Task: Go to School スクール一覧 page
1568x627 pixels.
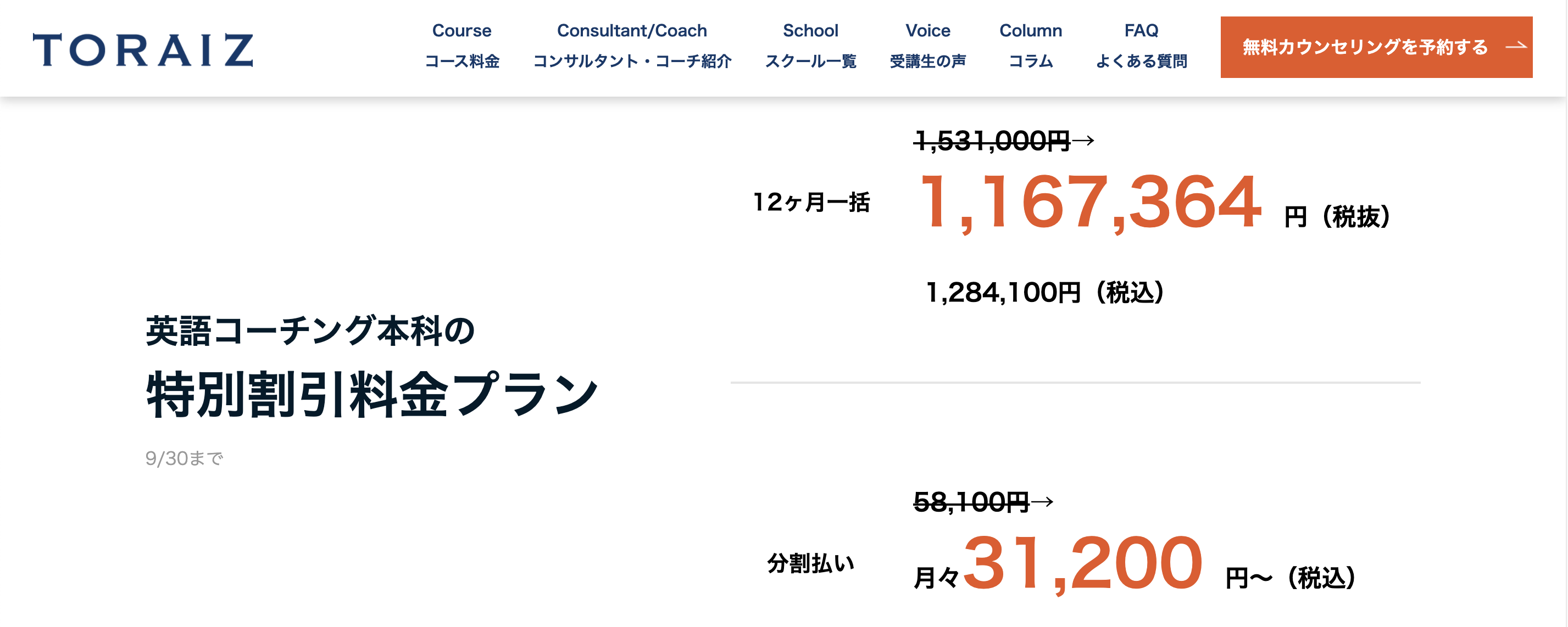Action: click(810, 46)
